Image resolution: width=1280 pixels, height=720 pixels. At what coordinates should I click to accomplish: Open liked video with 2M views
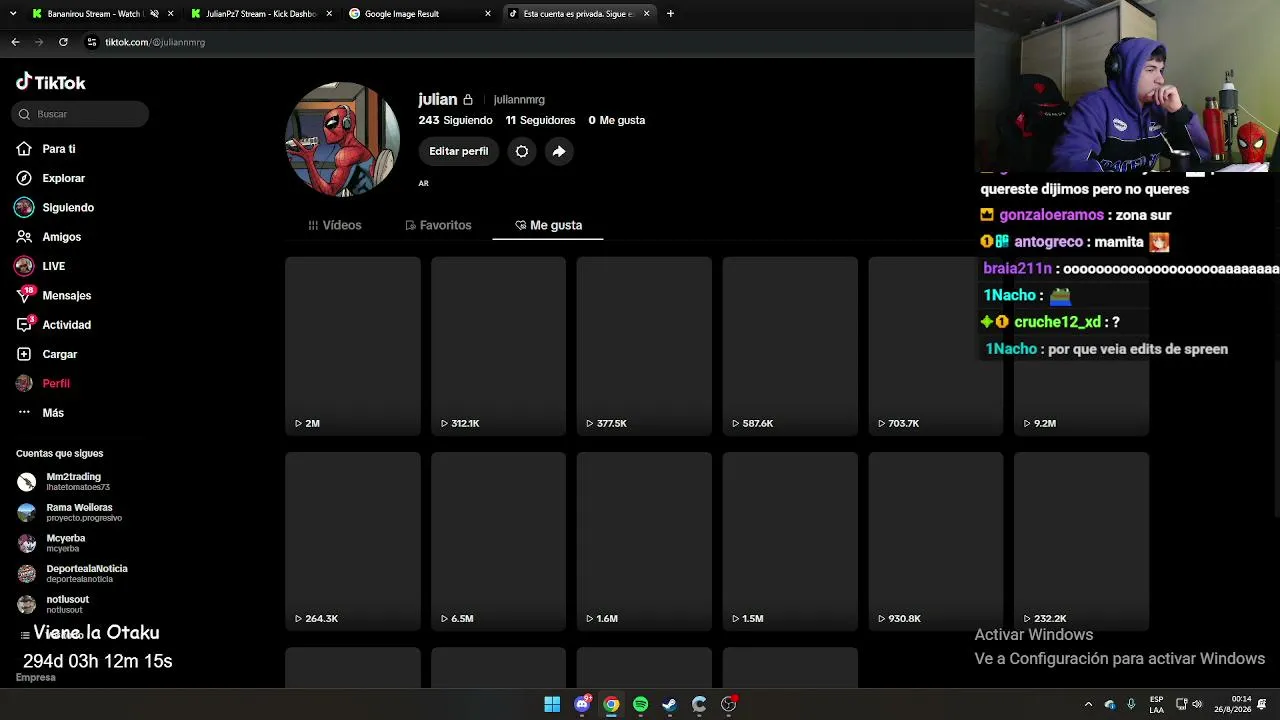tap(353, 346)
